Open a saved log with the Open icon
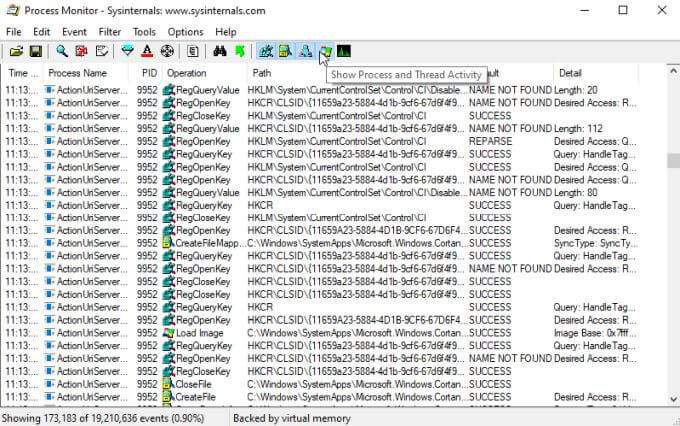The width and height of the screenshot is (680, 426). (16, 52)
